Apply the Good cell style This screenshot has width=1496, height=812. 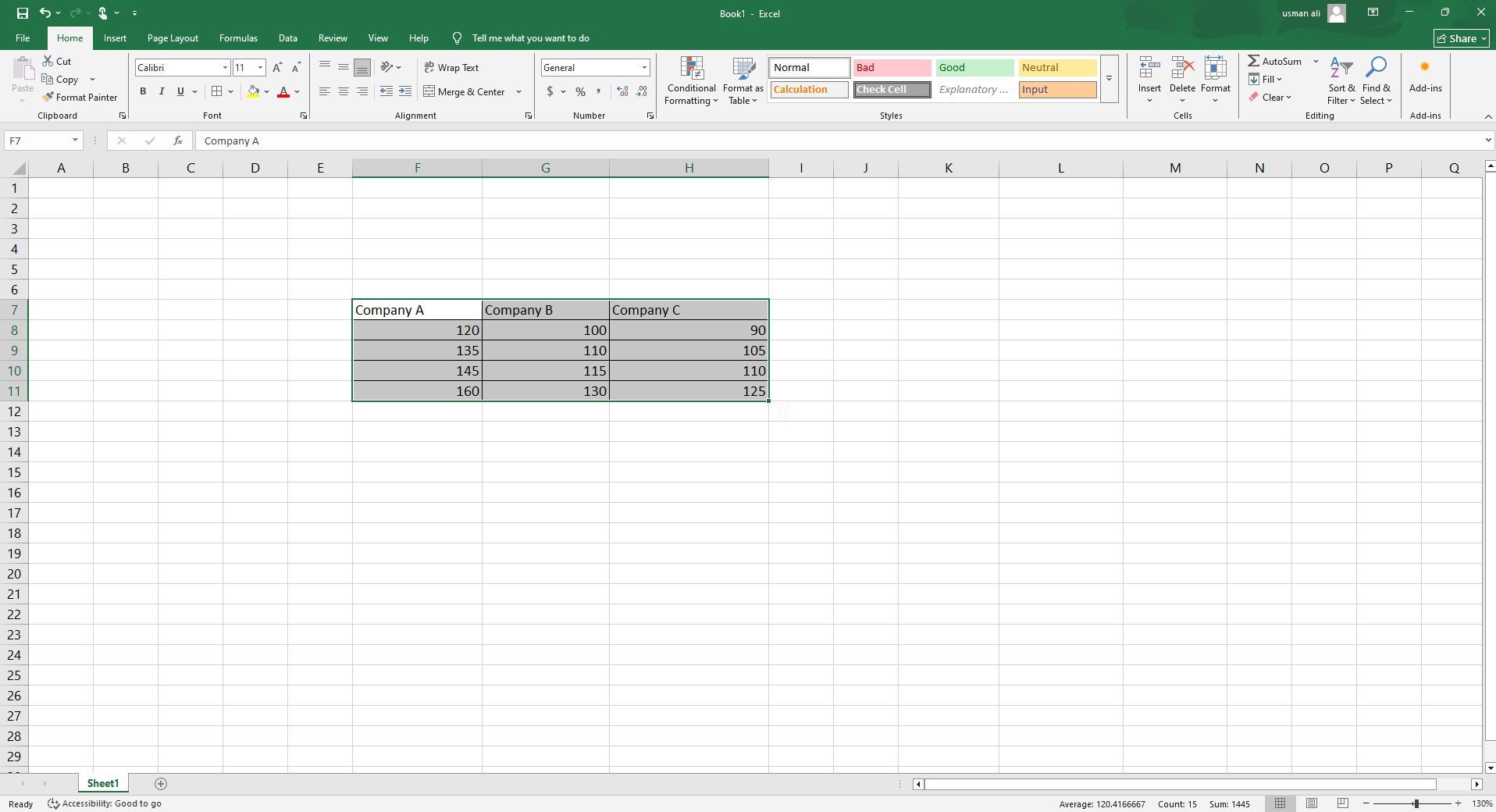coord(975,68)
